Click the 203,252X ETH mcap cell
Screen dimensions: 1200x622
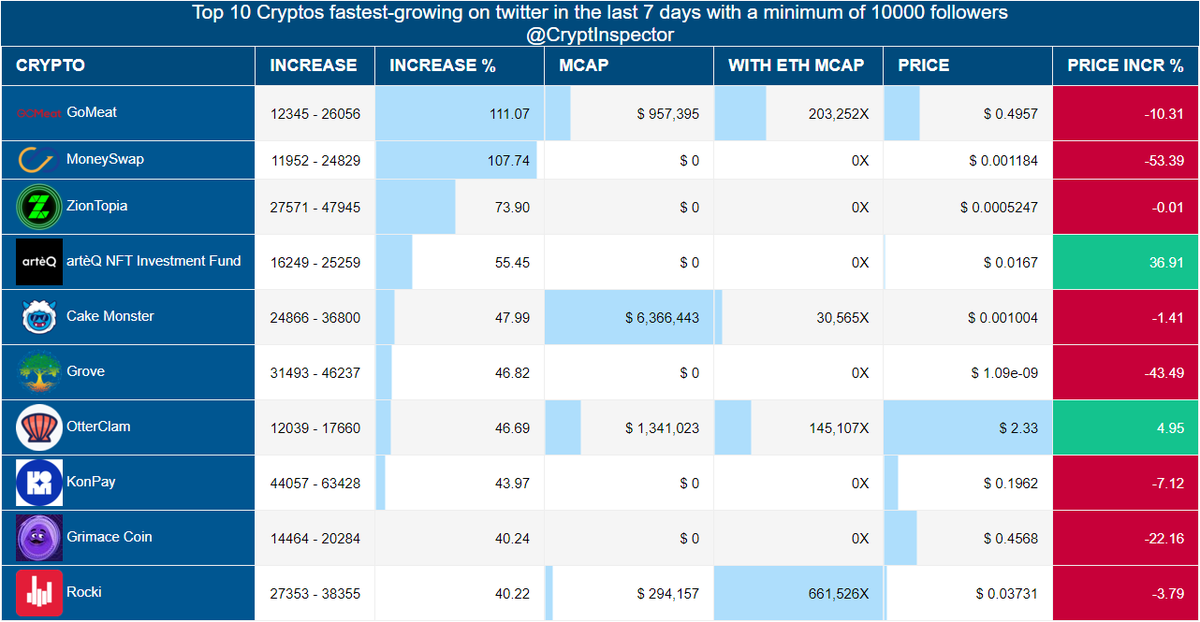pos(799,113)
